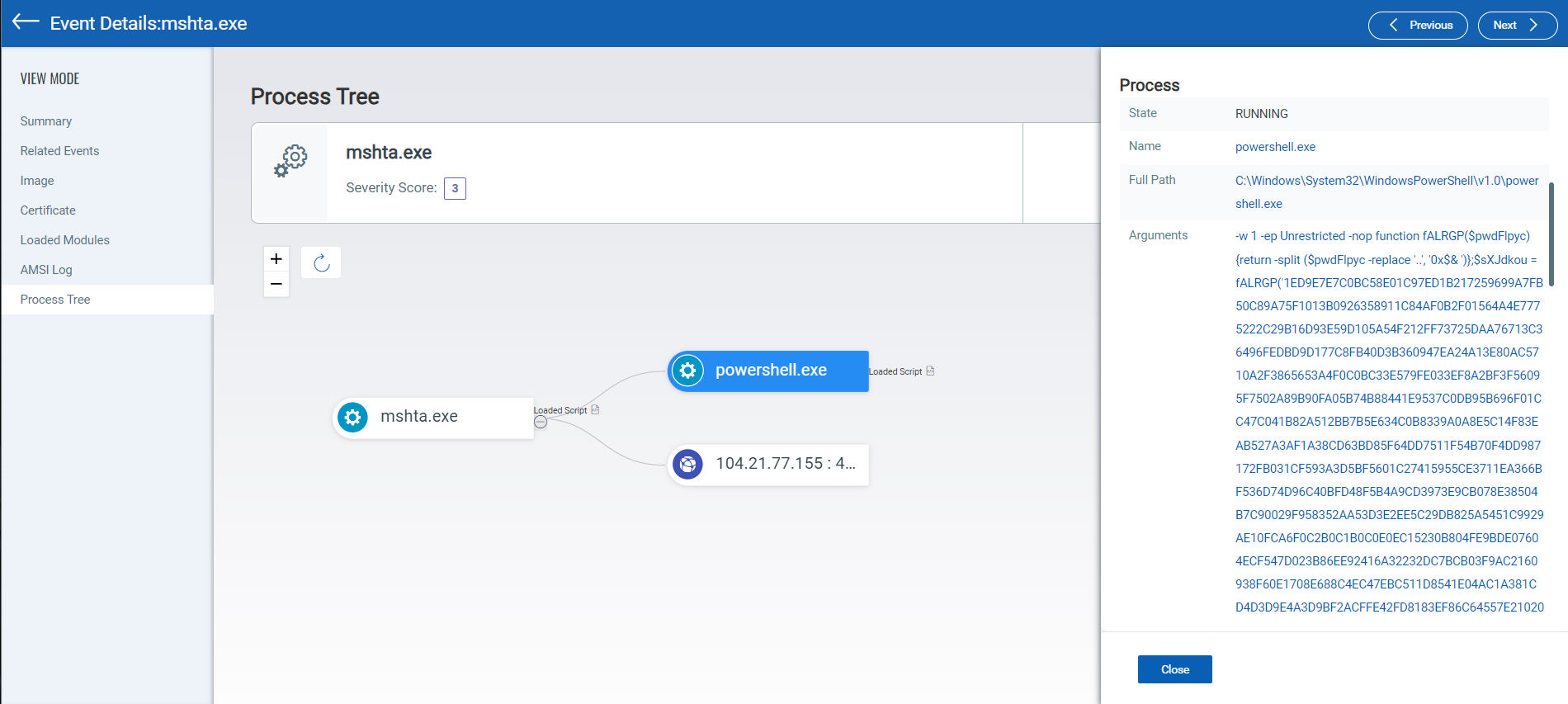Viewport: 1568px width, 704px height.
Task: Zoom out the process tree with minus
Action: [x=276, y=285]
